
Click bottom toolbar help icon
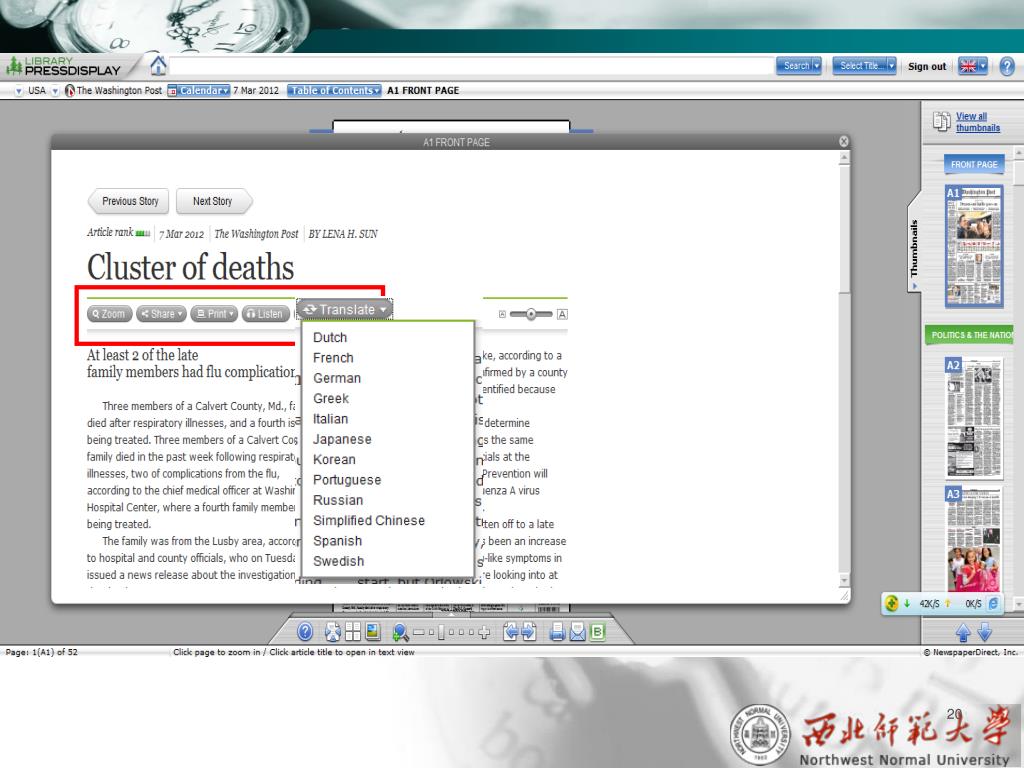[x=305, y=632]
